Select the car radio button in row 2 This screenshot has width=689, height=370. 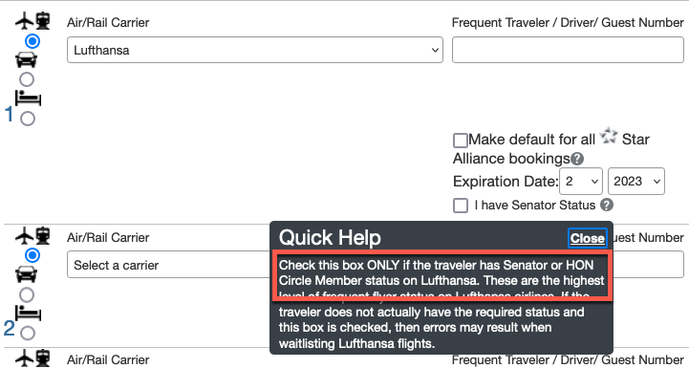coord(27,295)
